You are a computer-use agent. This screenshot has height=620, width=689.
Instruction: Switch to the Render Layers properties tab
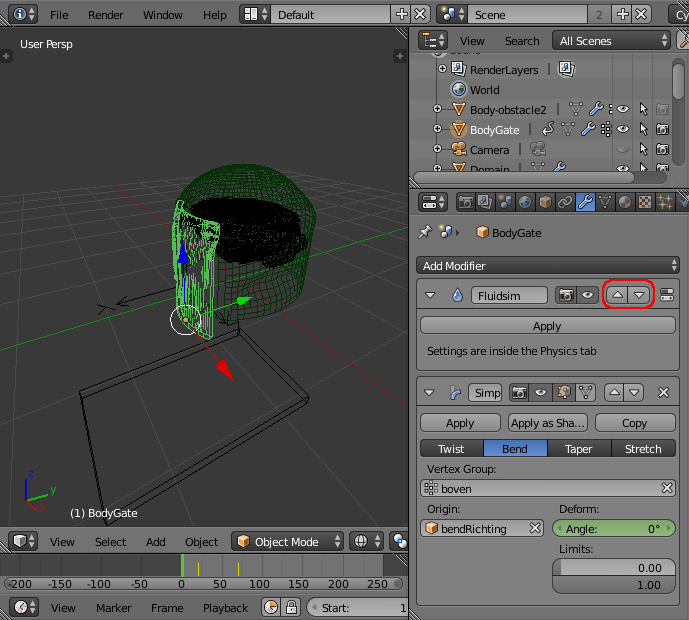coord(485,203)
